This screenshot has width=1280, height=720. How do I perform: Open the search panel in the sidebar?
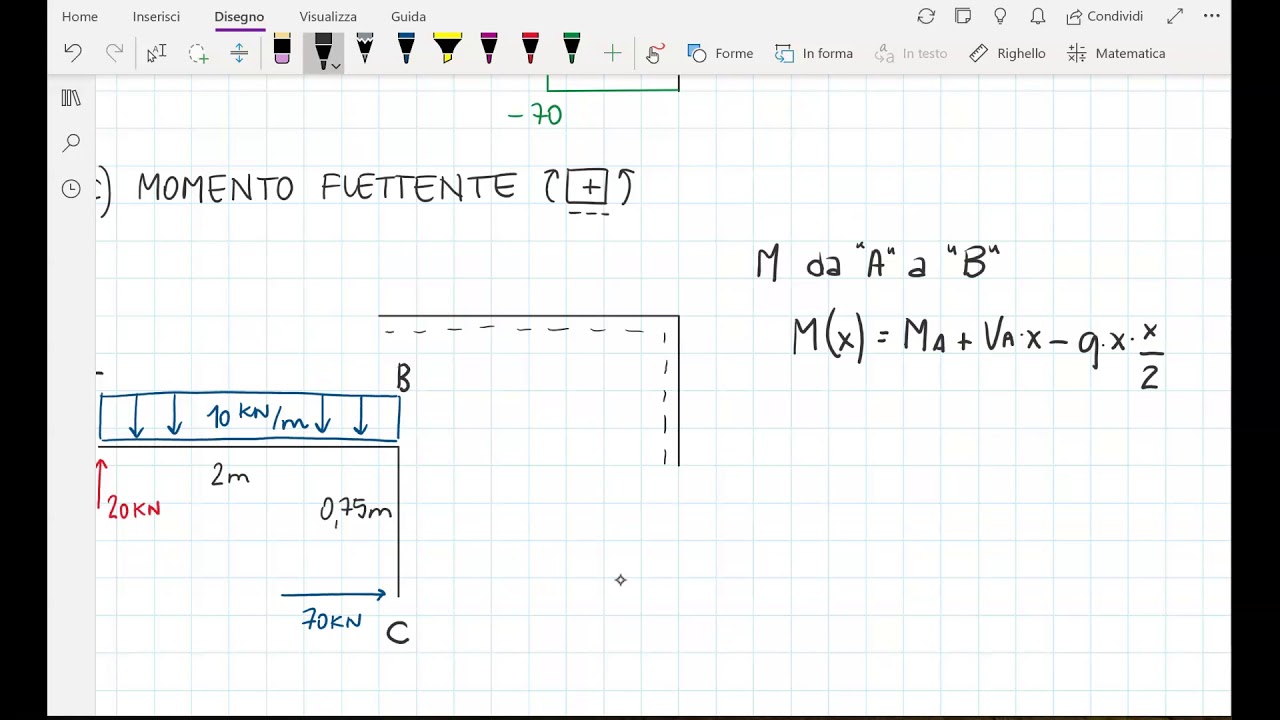71,143
